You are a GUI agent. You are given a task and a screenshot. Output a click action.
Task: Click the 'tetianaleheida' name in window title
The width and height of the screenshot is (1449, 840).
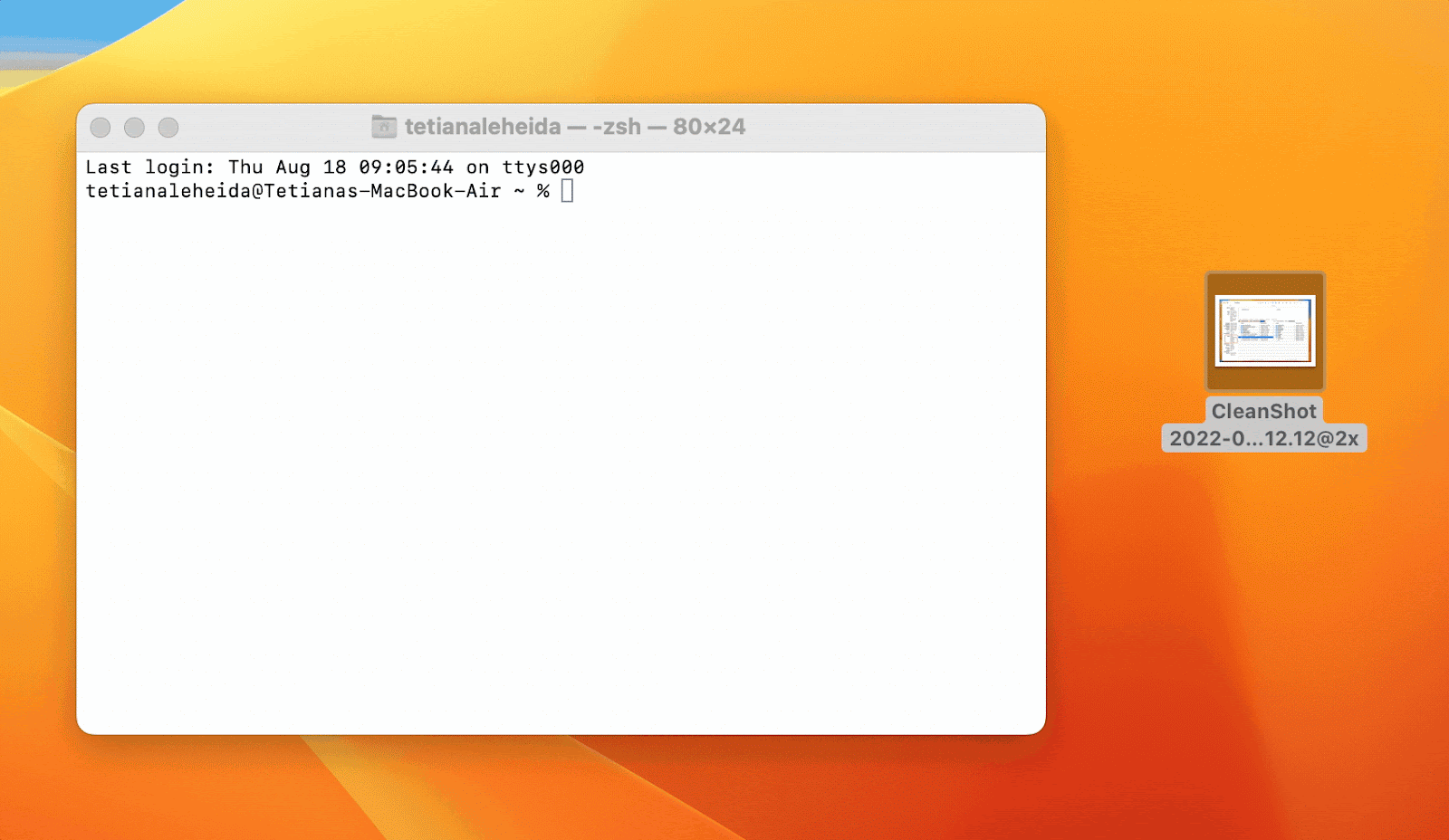click(x=482, y=127)
